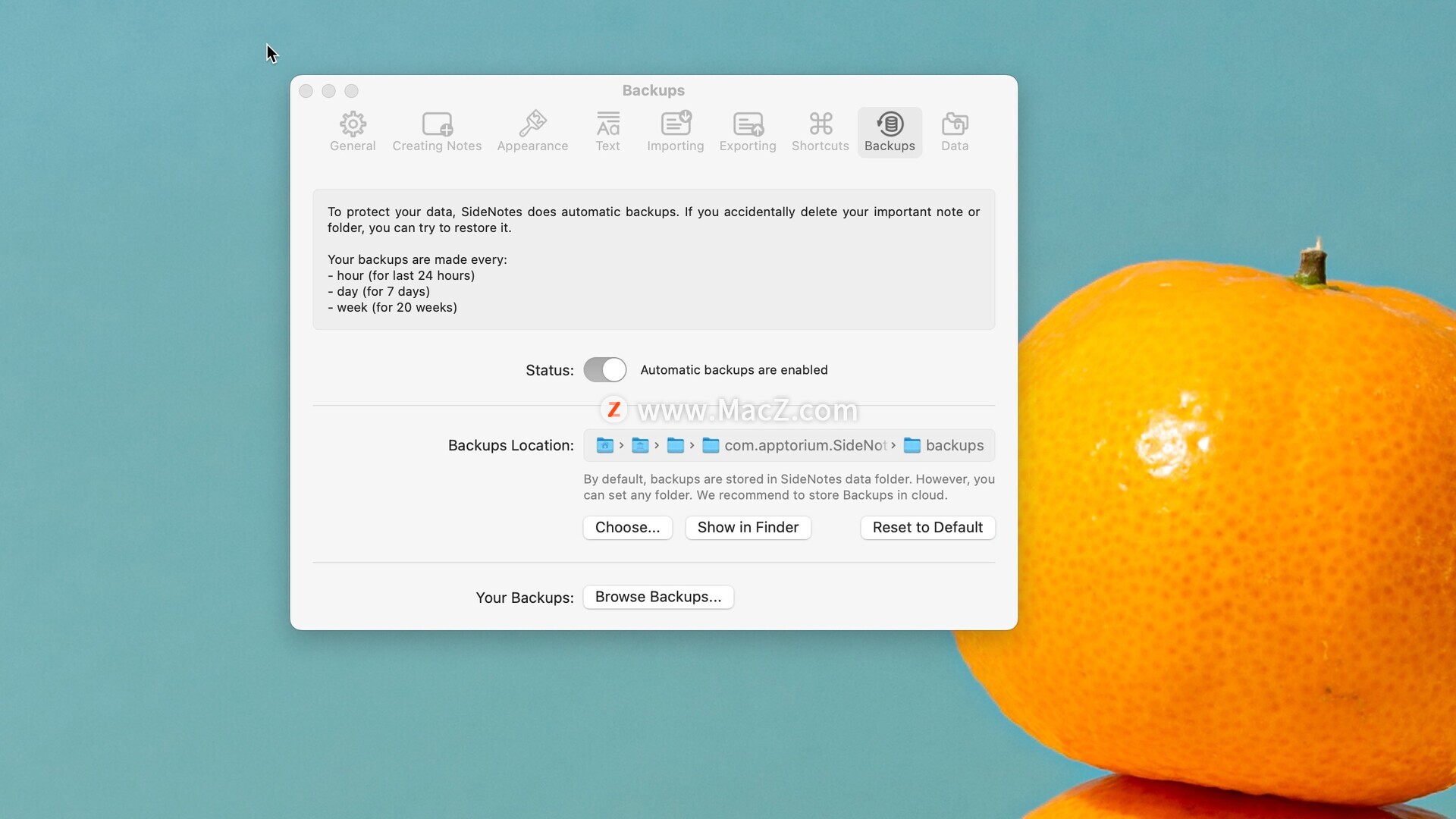
Task: Click the window zoom button beside minimize
Action: [x=351, y=91]
